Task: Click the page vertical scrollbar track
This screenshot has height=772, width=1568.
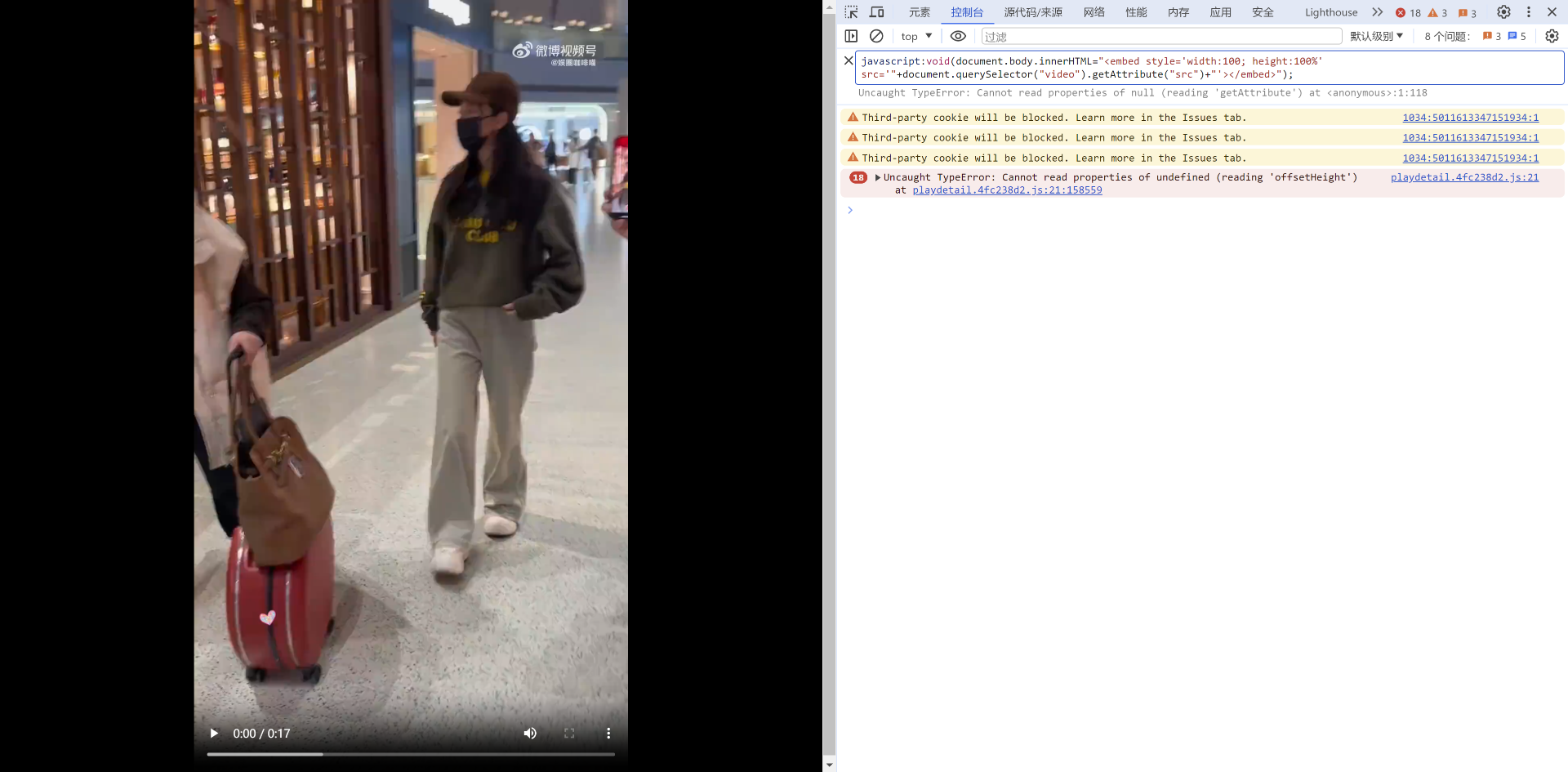Action: coord(830,386)
